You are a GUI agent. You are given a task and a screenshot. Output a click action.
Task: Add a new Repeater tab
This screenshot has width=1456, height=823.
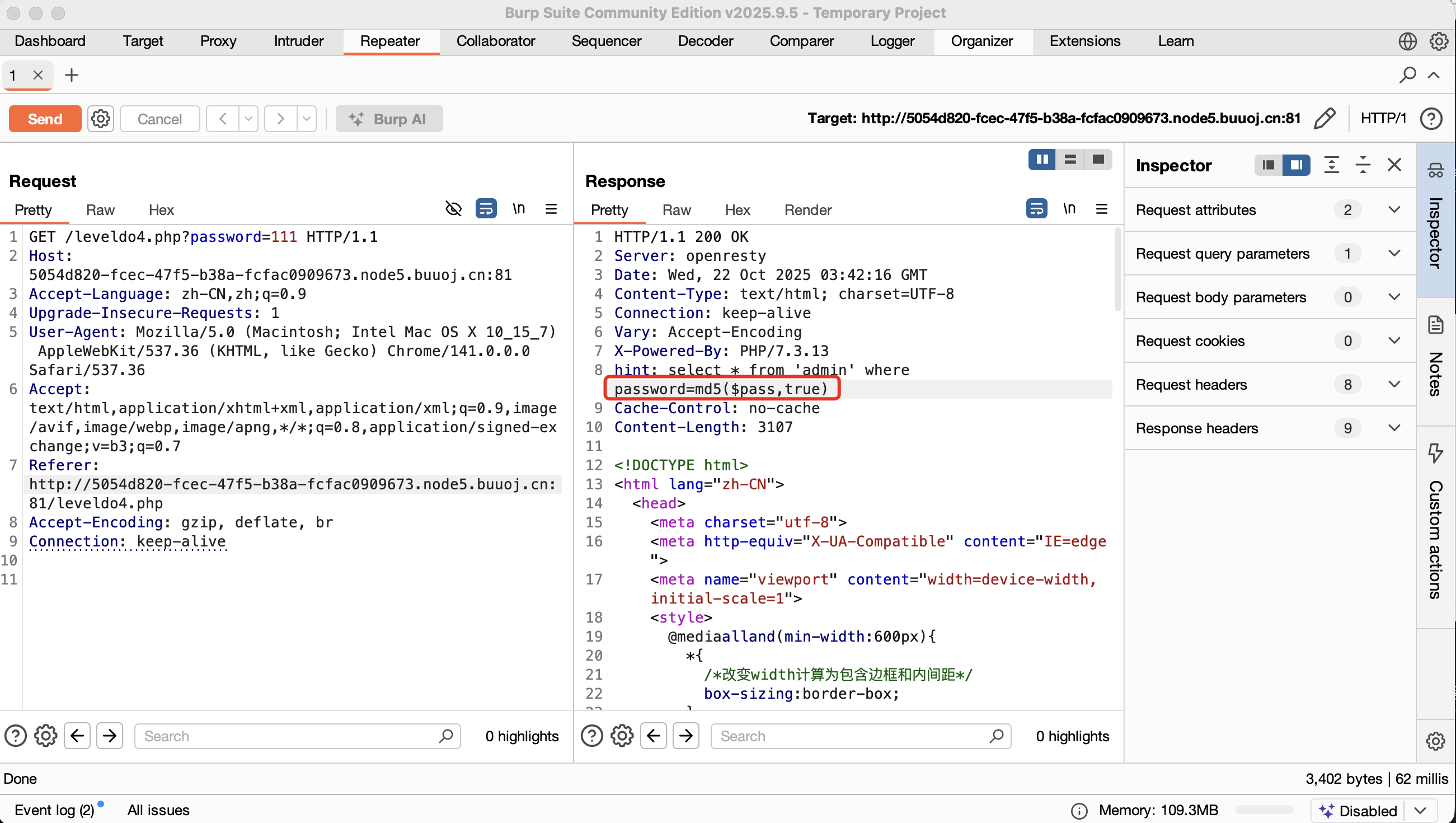point(72,75)
